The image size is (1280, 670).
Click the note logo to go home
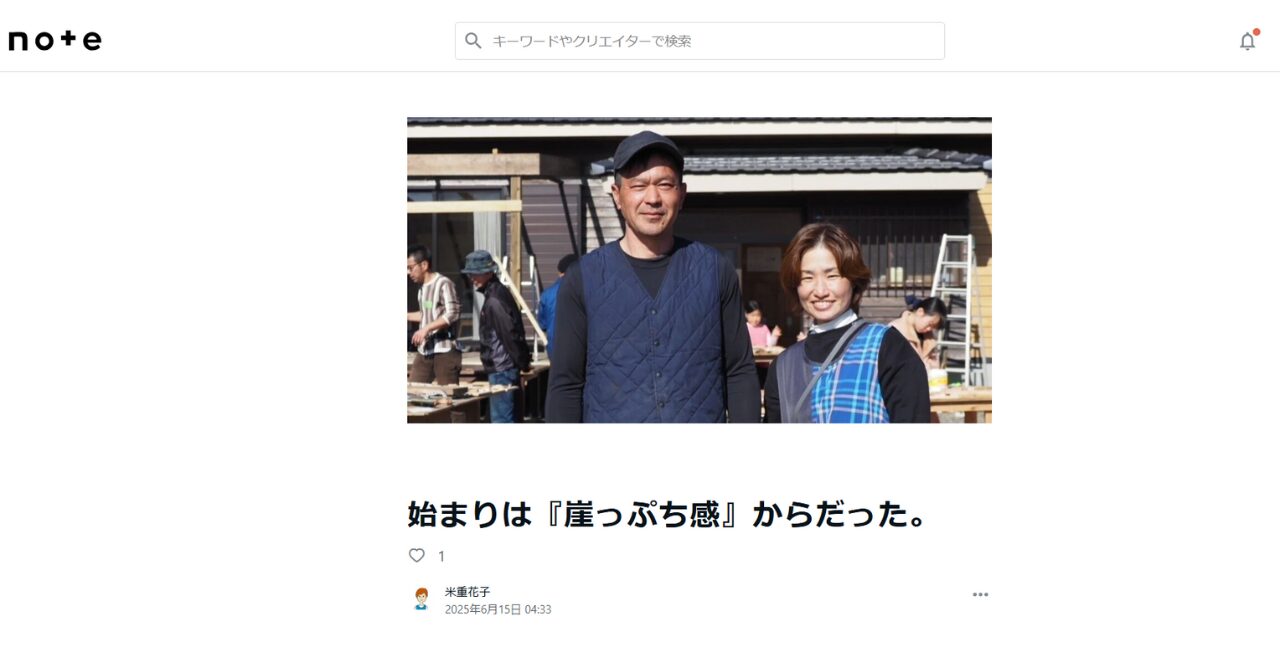[x=55, y=41]
